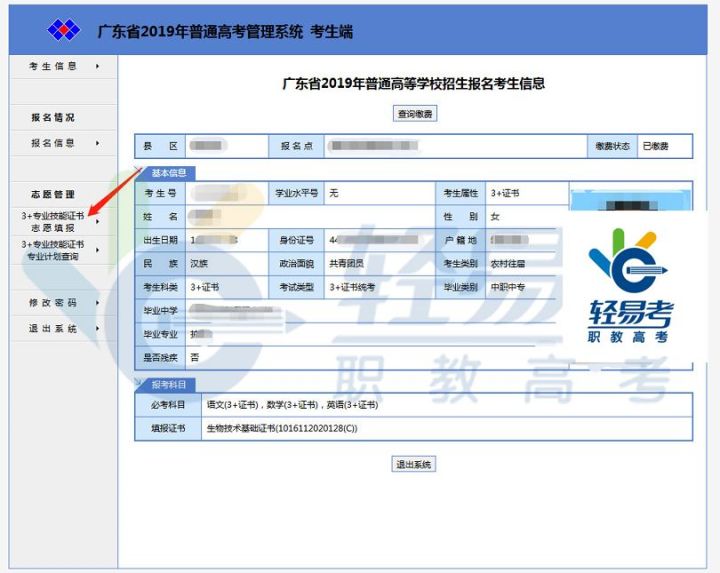This screenshot has height=573, width=720.
Task: Click the 轻易考 logo on the right
Action: [629, 286]
